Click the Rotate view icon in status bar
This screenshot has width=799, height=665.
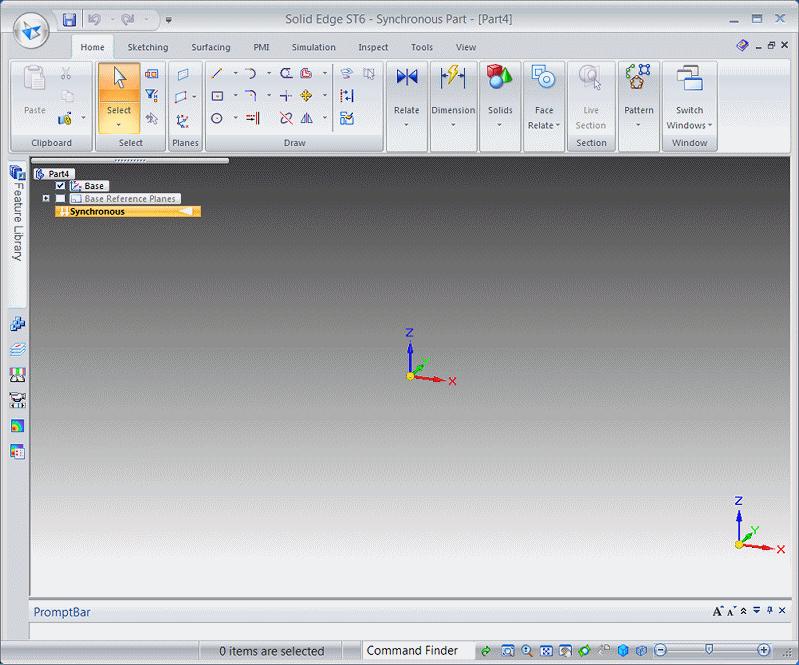pyautogui.click(x=584, y=650)
